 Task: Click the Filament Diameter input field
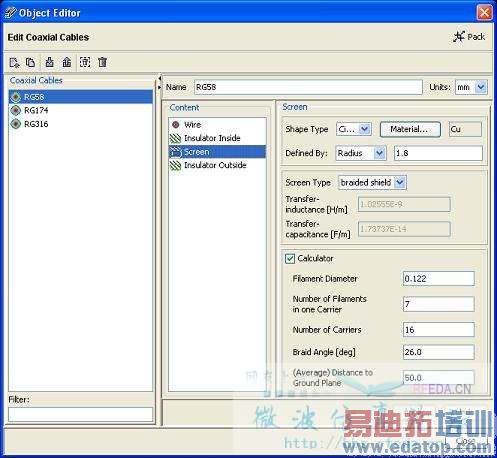[x=438, y=279]
